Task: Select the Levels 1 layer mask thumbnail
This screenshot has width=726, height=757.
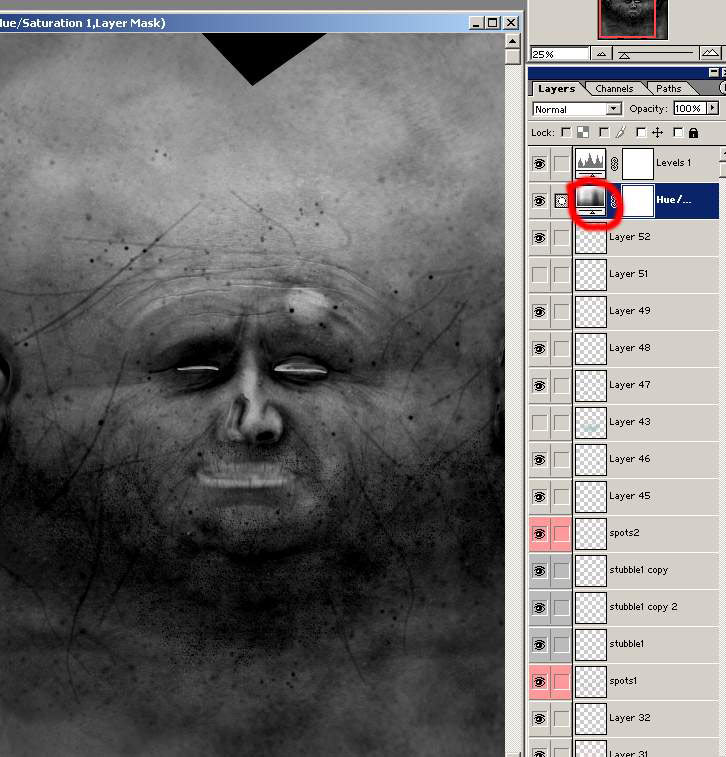Action: 637,163
